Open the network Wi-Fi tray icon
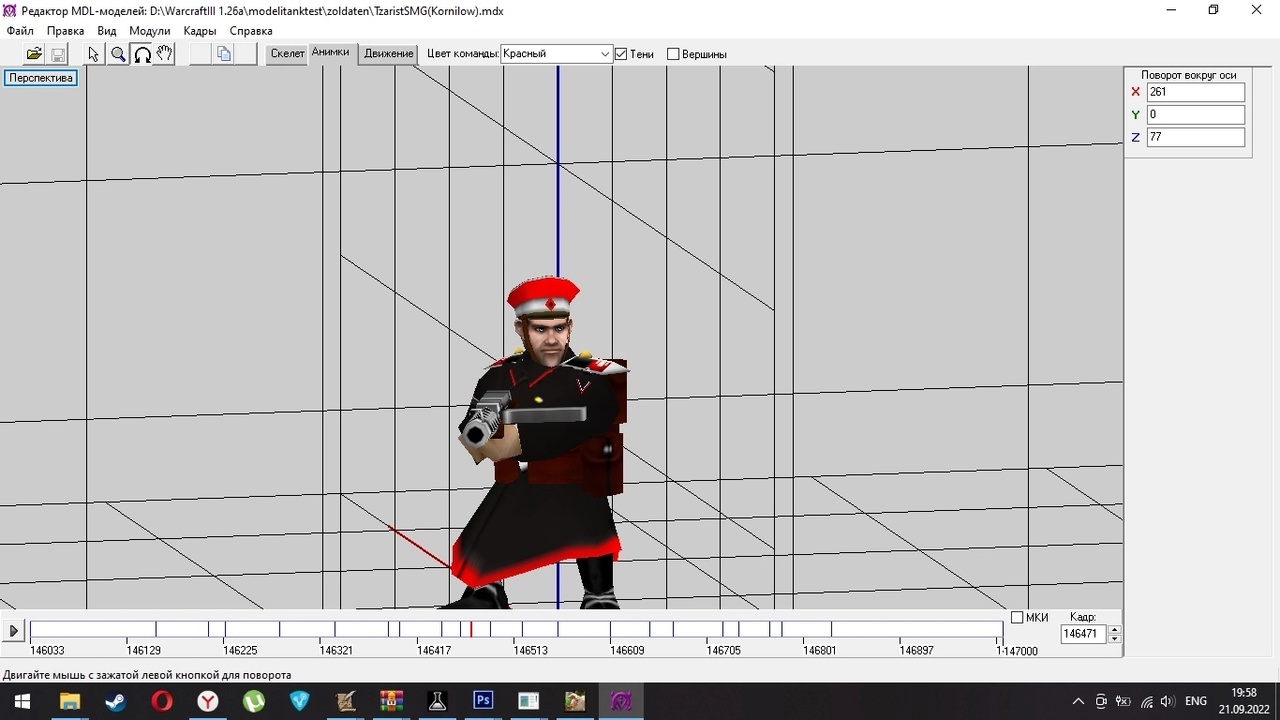This screenshot has height=720, width=1280. 1146,702
